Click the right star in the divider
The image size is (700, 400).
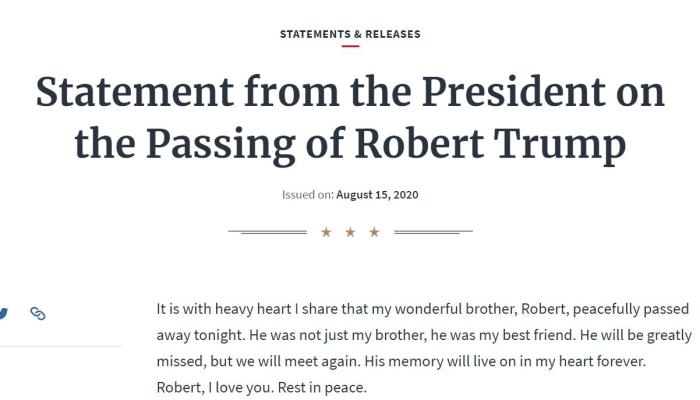pos(375,232)
